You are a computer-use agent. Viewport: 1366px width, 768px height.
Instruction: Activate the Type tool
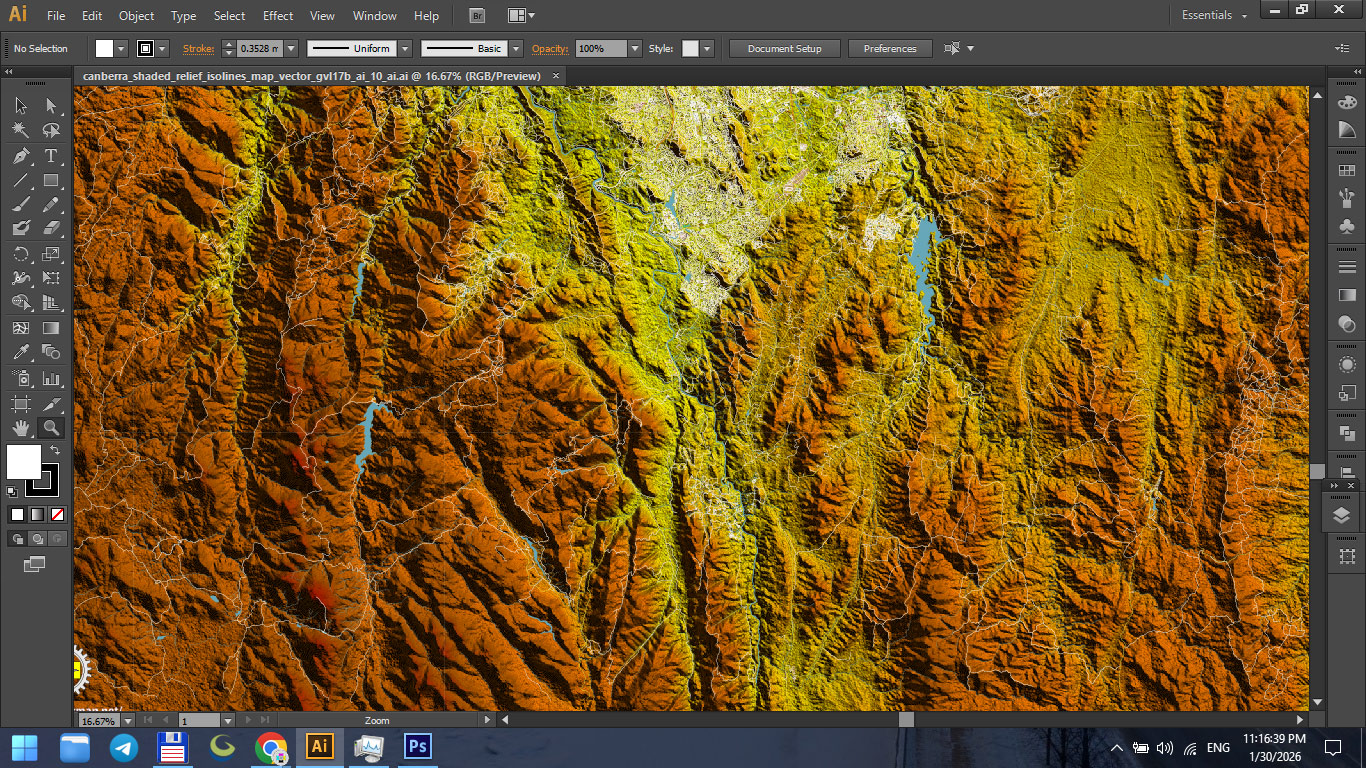coord(50,156)
